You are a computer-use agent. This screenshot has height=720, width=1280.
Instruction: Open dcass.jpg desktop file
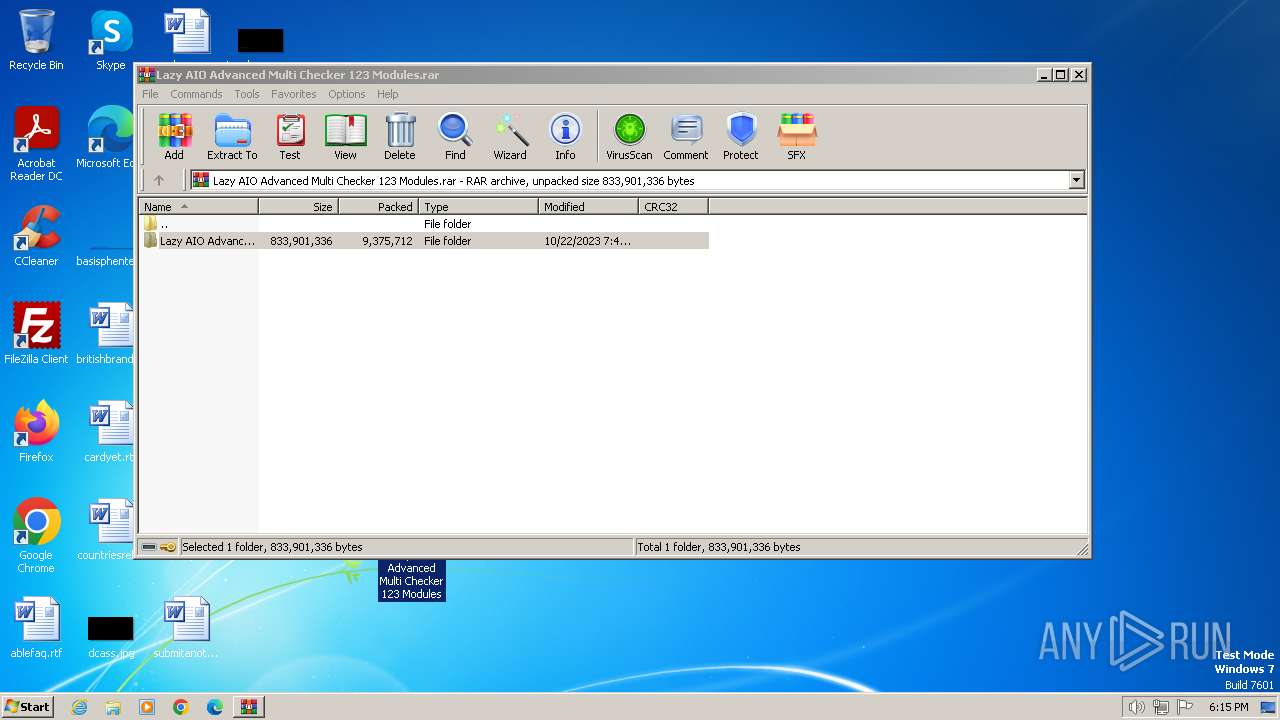tap(111, 634)
